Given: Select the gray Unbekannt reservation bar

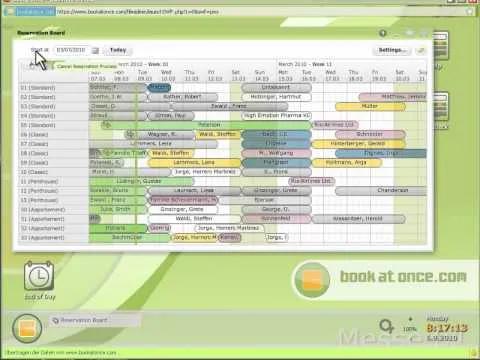Looking at the screenshot, I should tap(276, 88).
